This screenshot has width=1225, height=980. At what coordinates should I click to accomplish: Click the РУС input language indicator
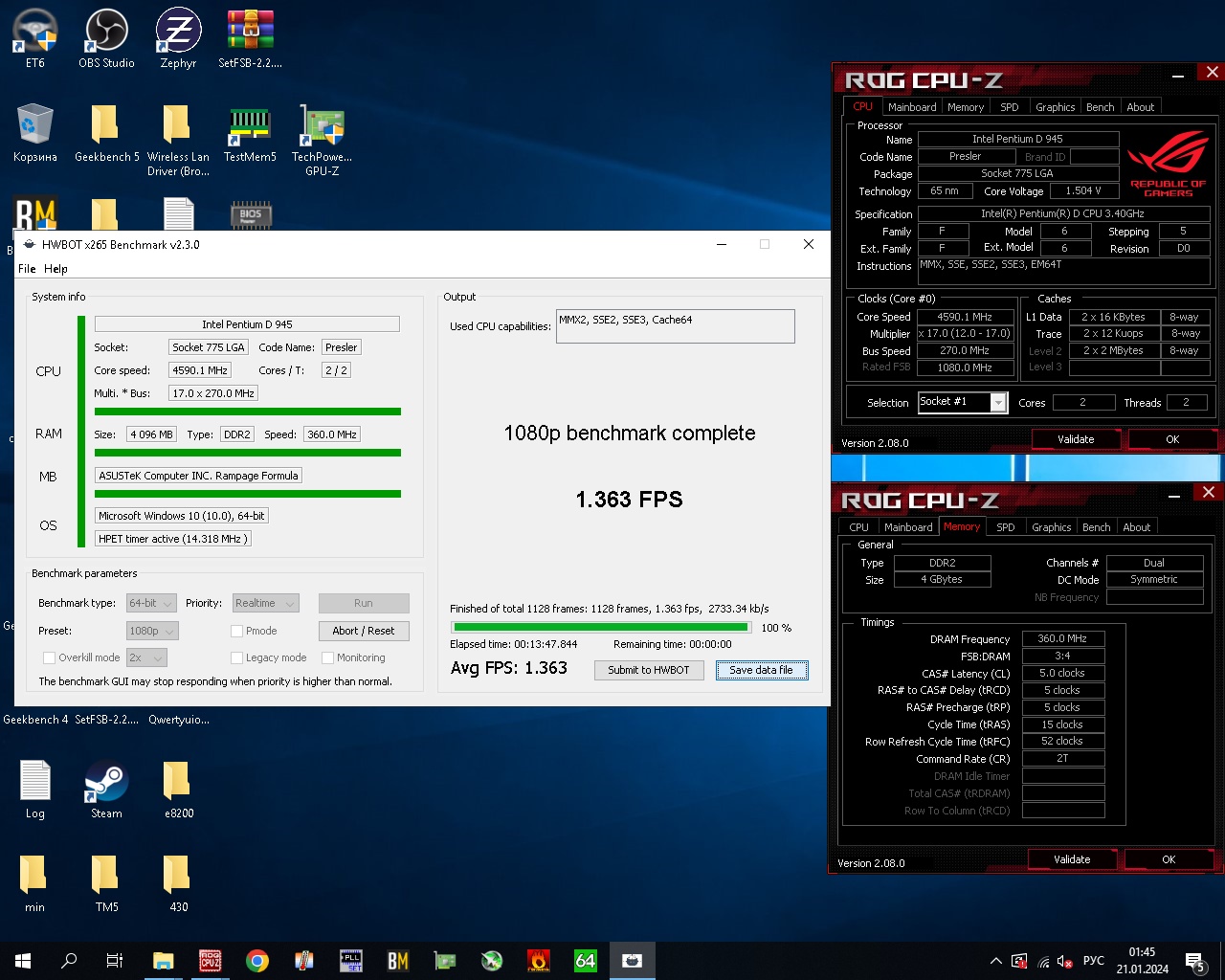(1094, 961)
